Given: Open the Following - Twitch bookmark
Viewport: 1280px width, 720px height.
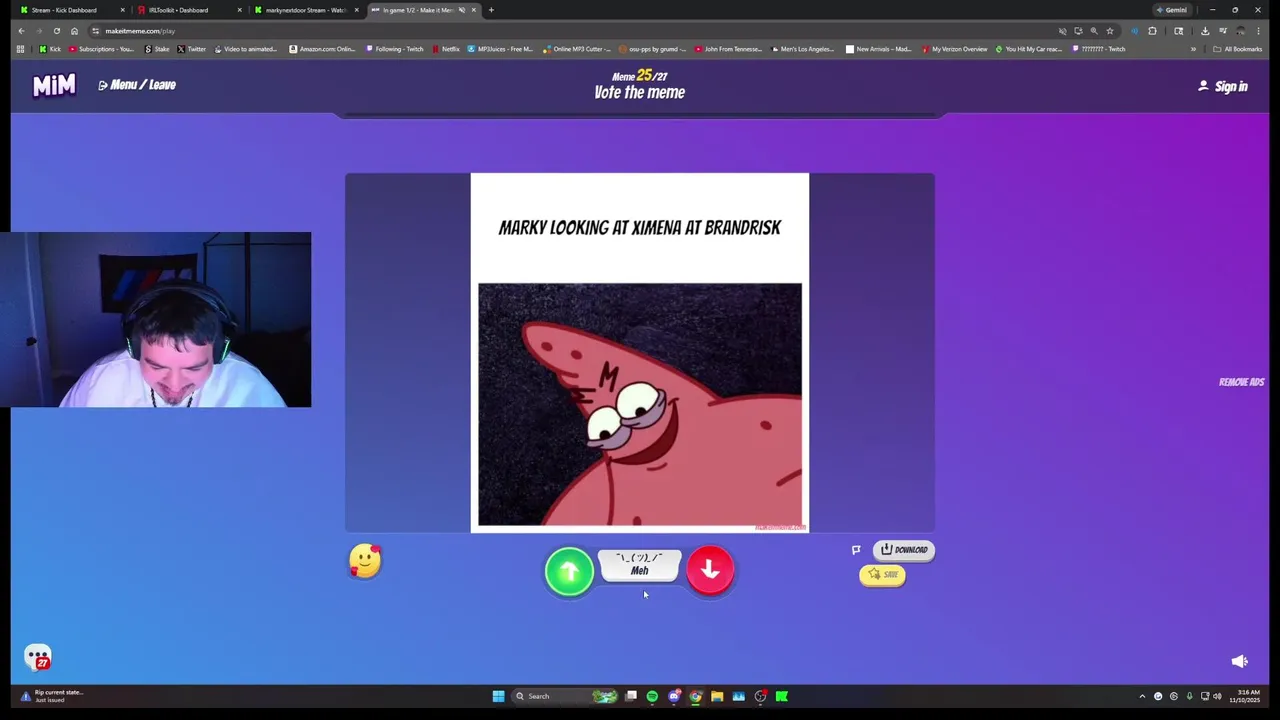Looking at the screenshot, I should [x=396, y=49].
